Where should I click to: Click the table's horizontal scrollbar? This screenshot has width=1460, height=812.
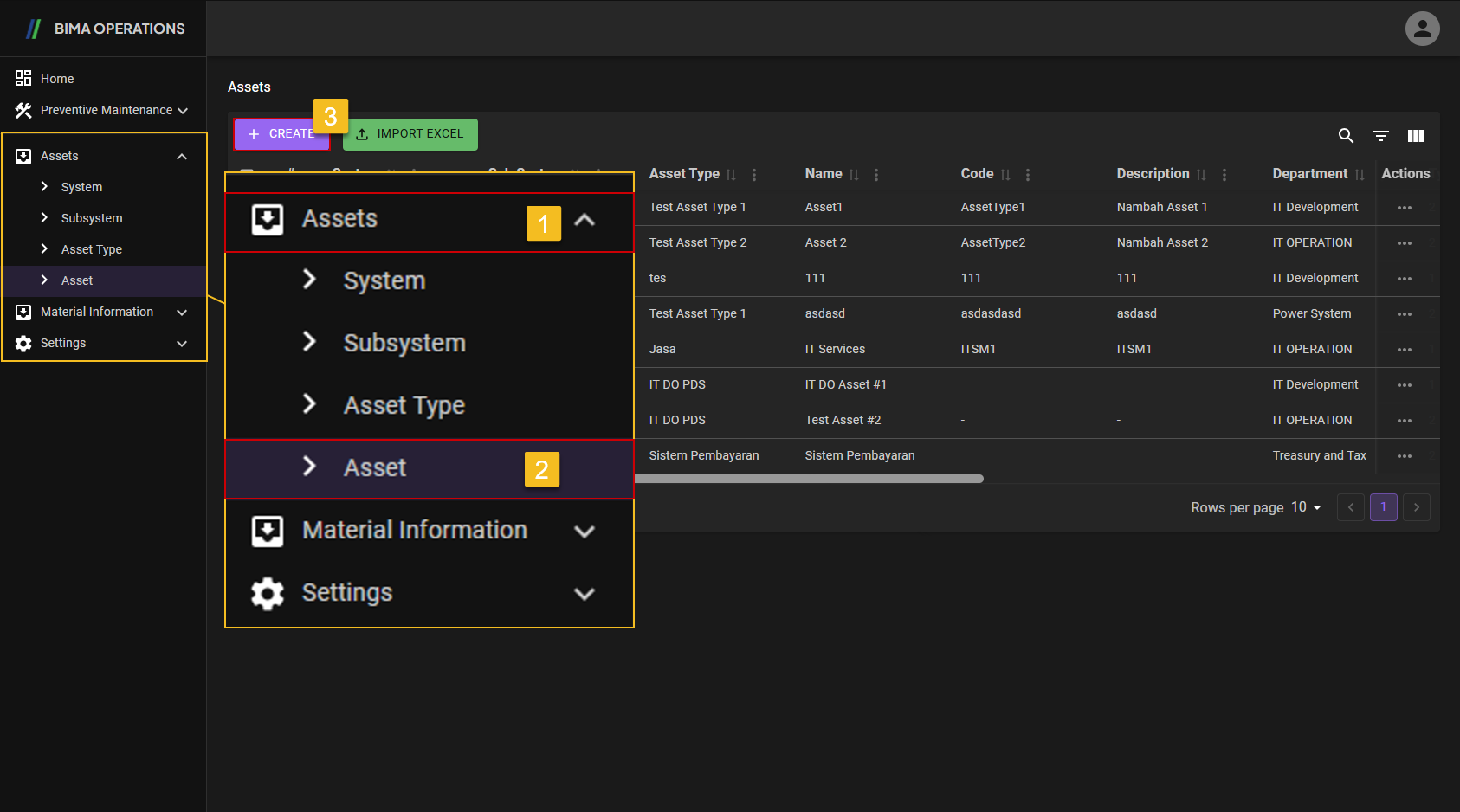coord(809,479)
